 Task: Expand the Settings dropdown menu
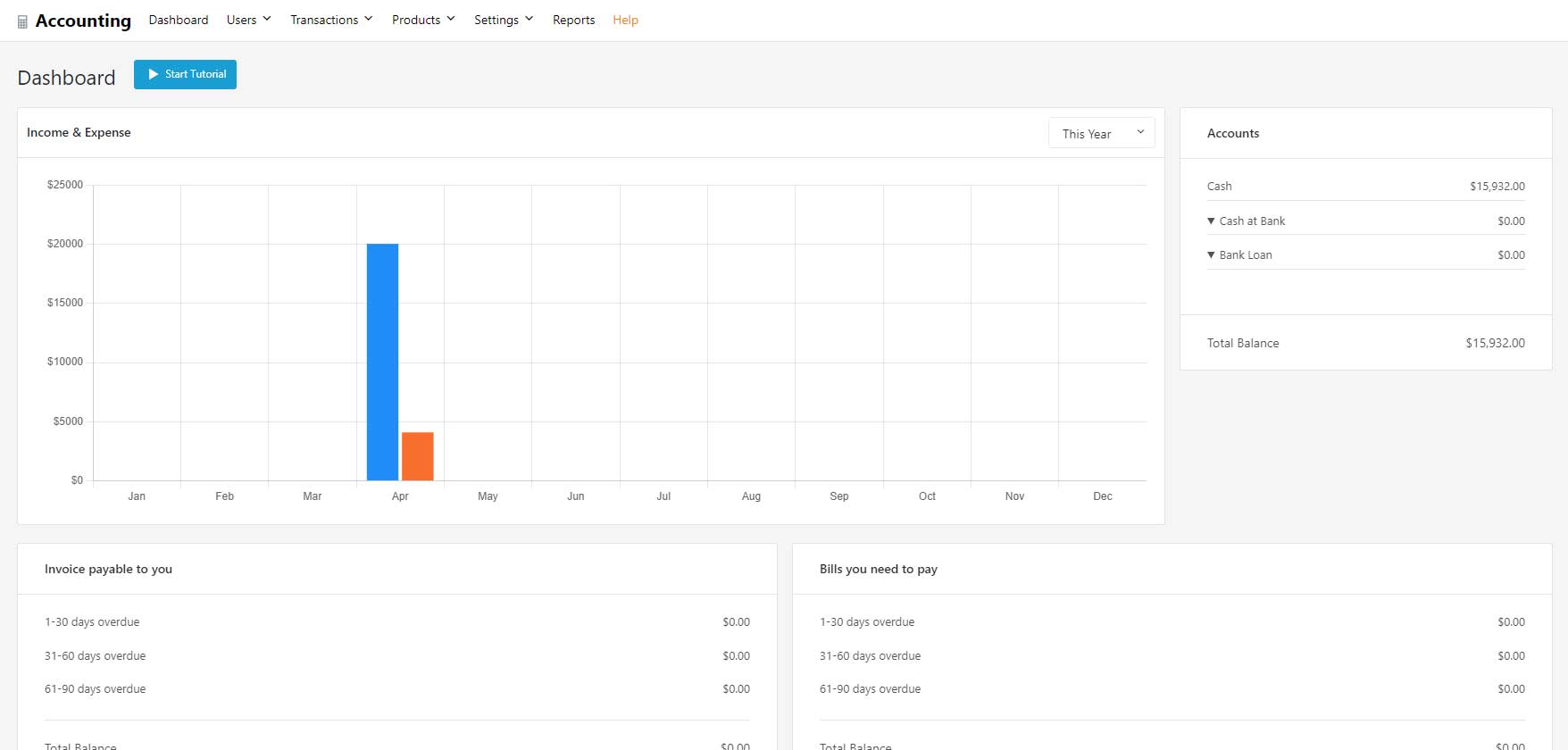pos(504,20)
